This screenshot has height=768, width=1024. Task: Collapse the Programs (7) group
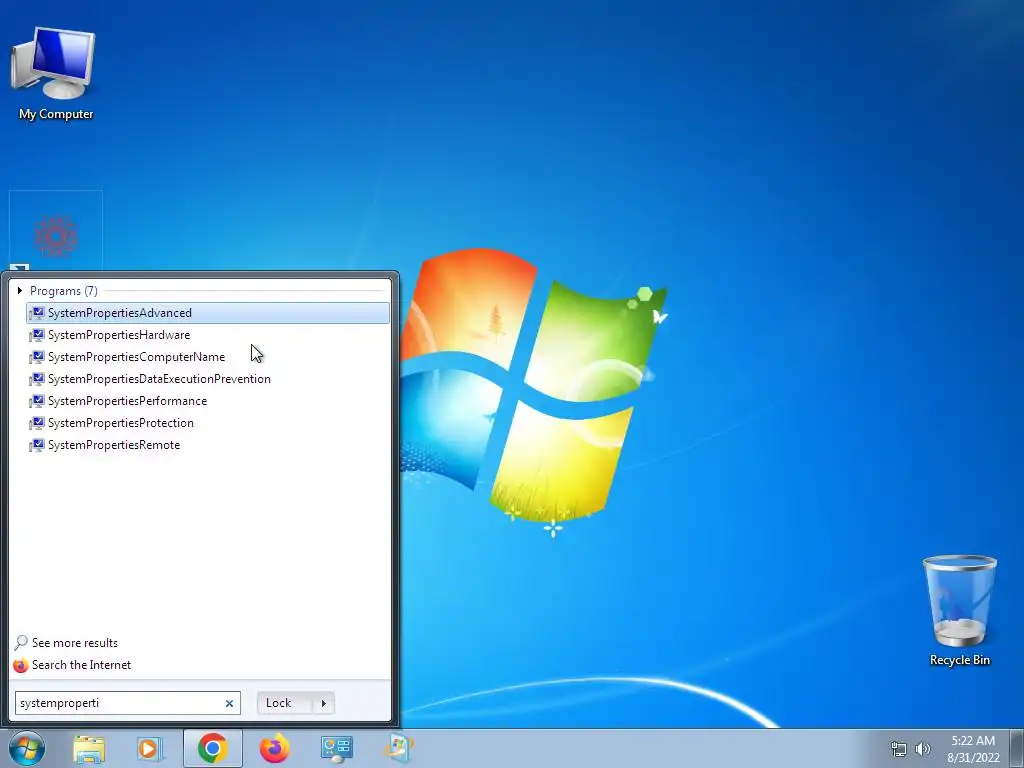pyautogui.click(x=20, y=291)
